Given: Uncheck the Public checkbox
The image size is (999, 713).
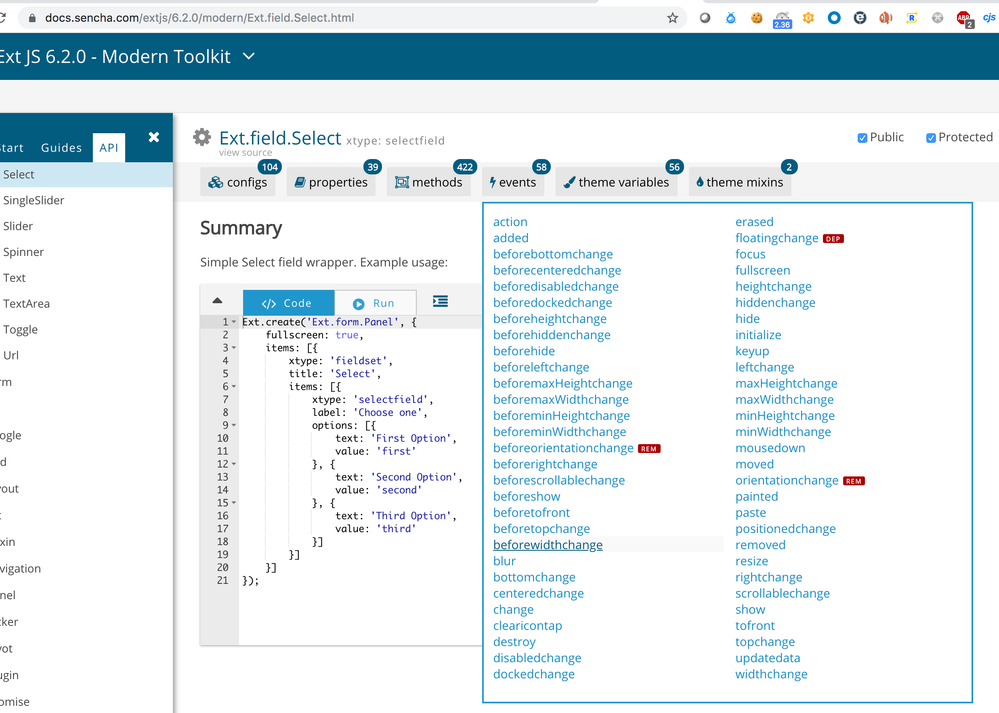Looking at the screenshot, I should click(x=863, y=137).
